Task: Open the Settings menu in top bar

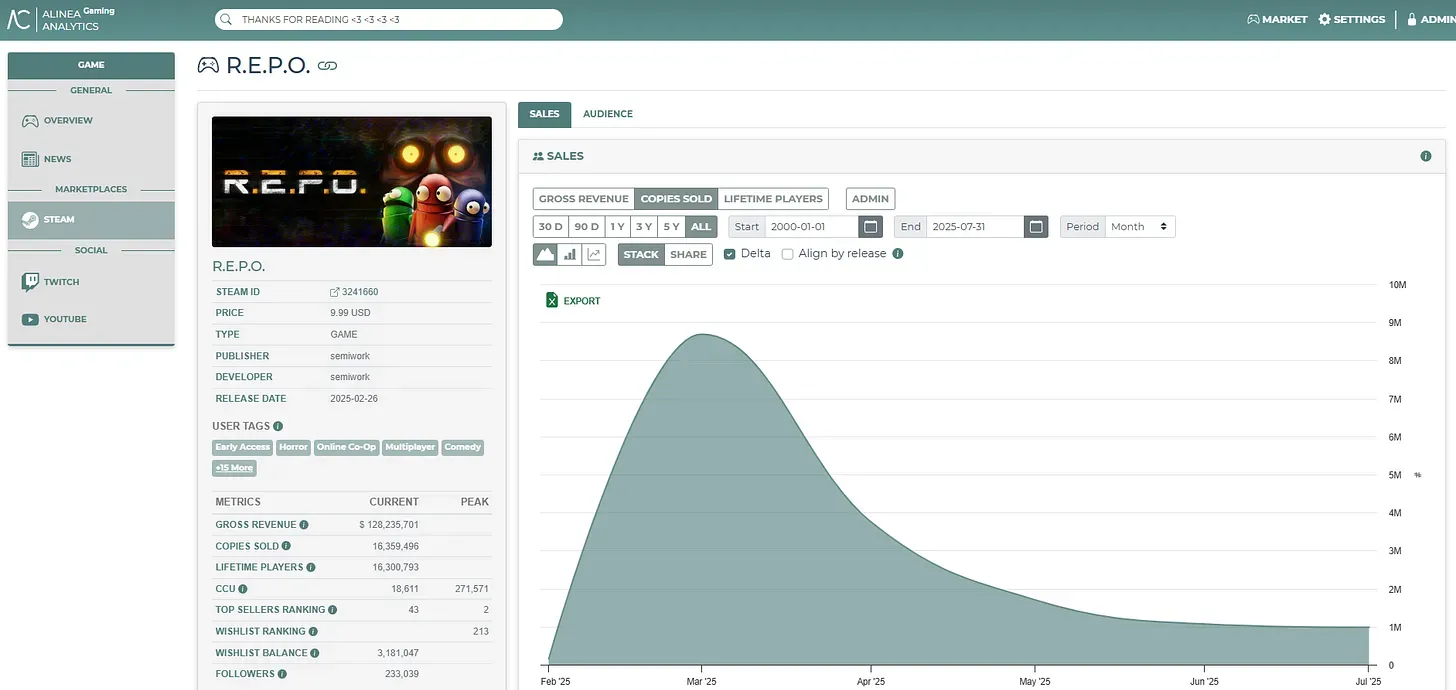Action: (1352, 19)
